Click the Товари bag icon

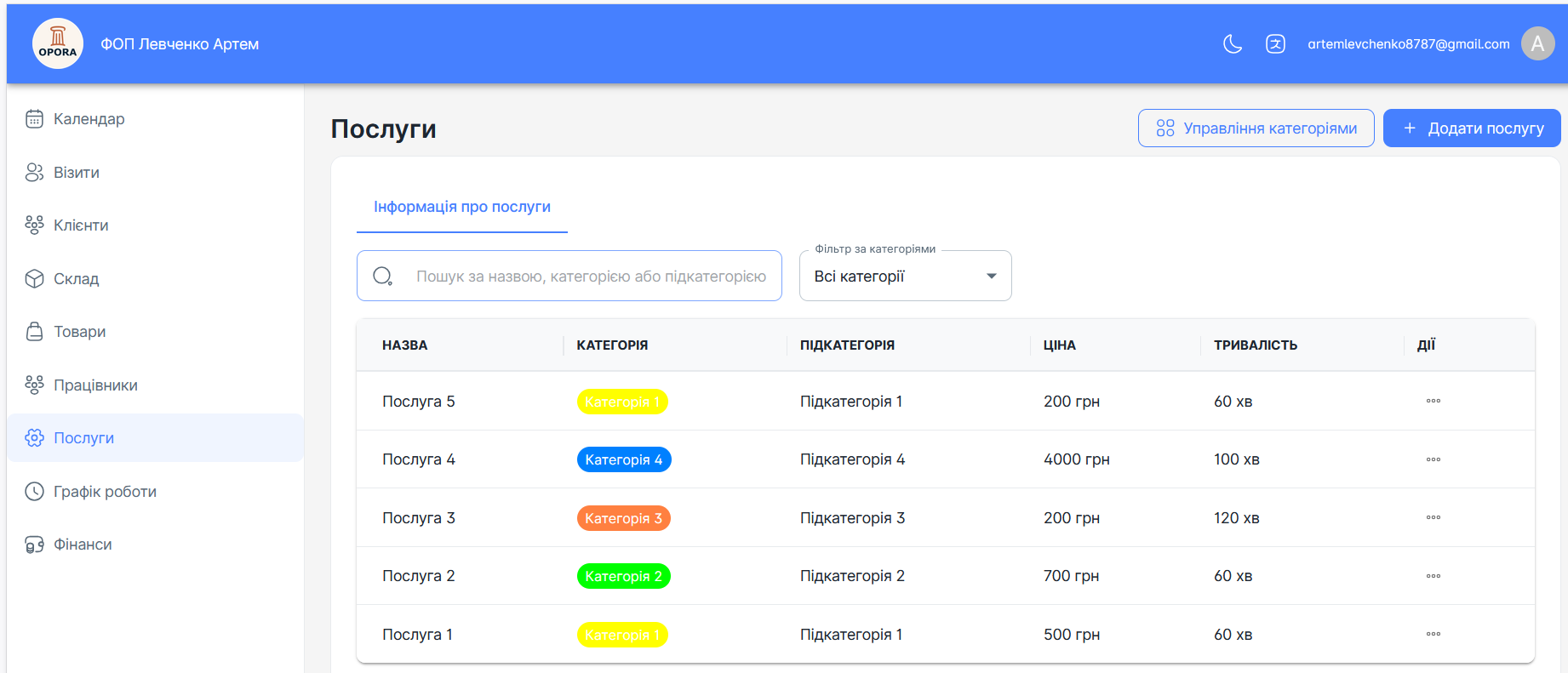(34, 332)
